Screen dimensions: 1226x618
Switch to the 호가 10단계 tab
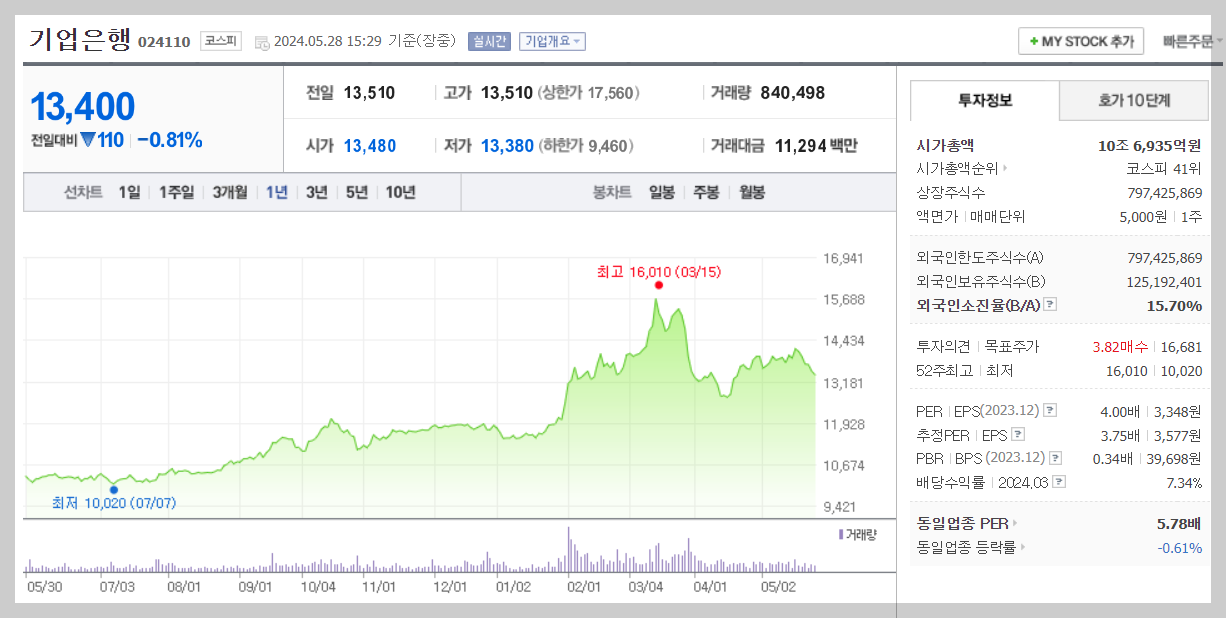pyautogui.click(x=1133, y=100)
